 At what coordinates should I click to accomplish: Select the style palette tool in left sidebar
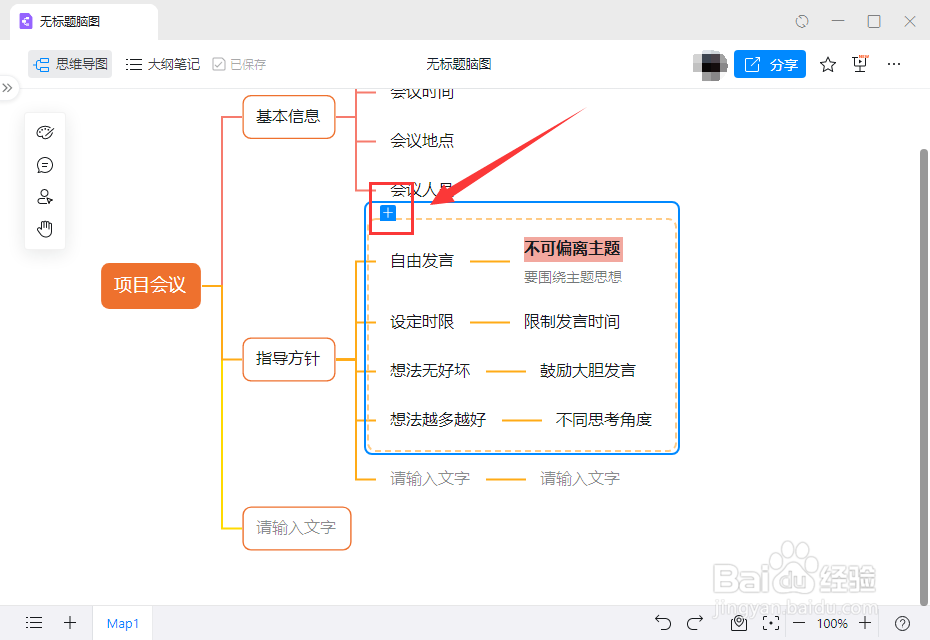(44, 131)
